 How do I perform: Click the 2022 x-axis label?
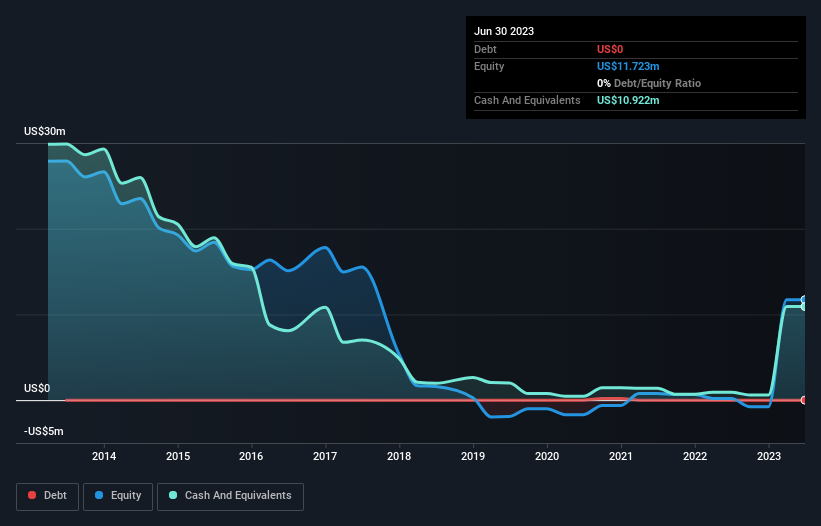click(695, 456)
